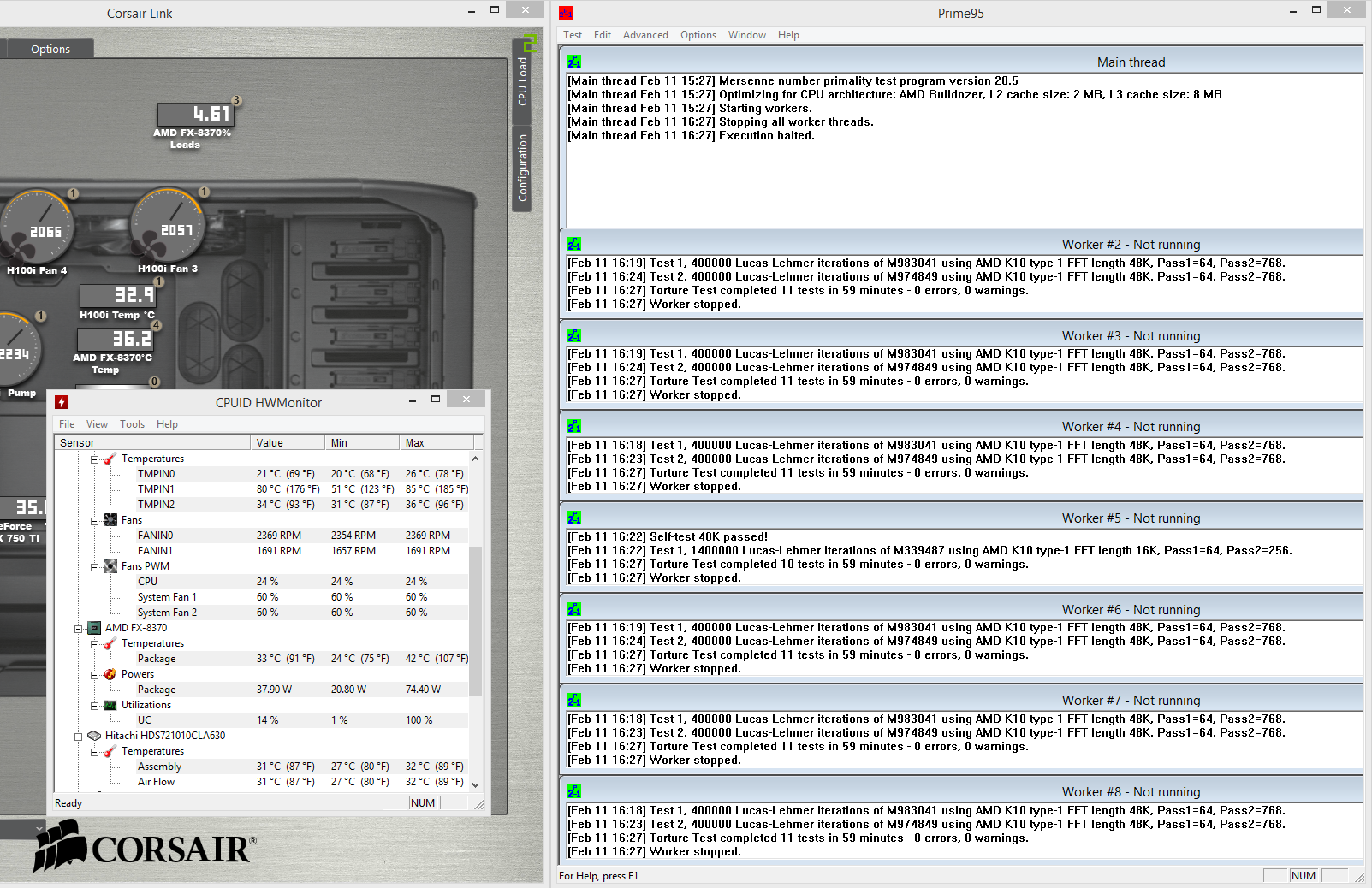
Task: Collapse the top Temperatures node in HWMonitor
Action: tap(95, 459)
